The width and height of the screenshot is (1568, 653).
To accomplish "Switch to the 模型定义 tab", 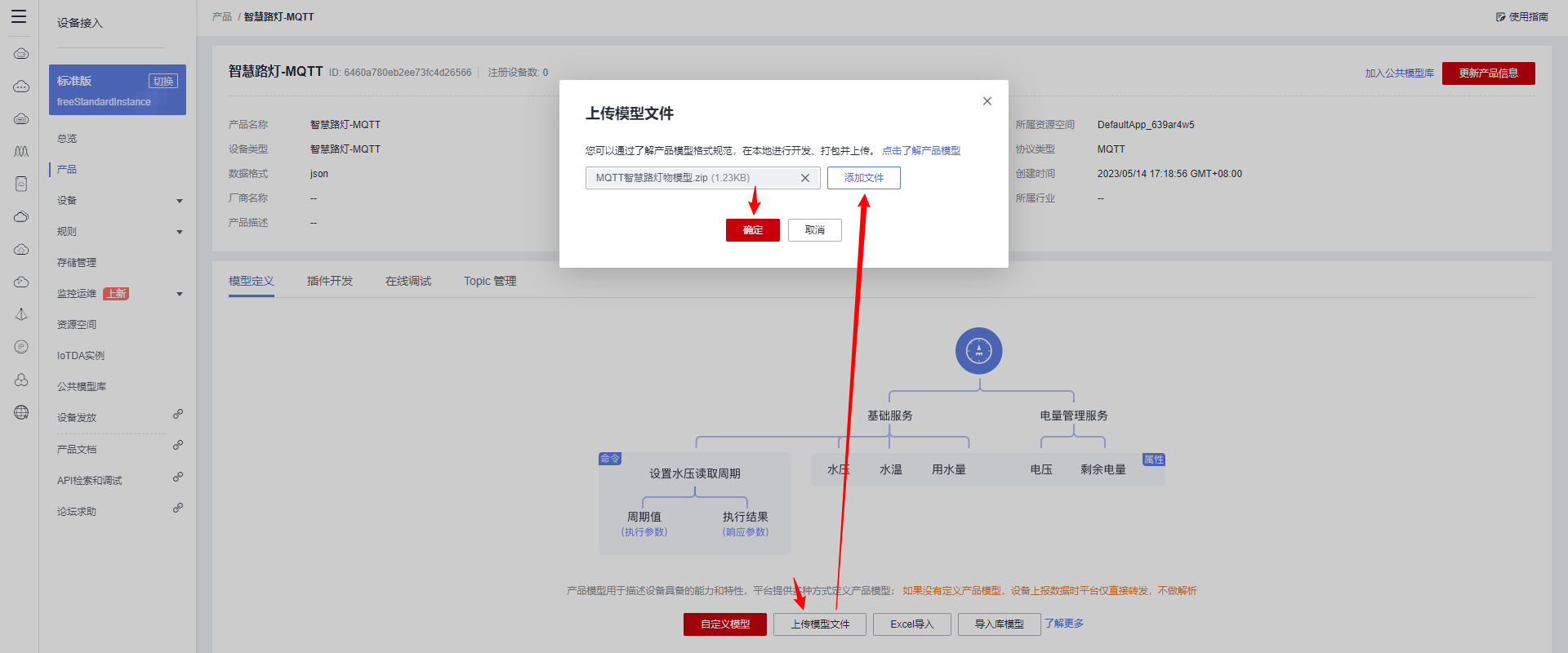I will pos(252,281).
